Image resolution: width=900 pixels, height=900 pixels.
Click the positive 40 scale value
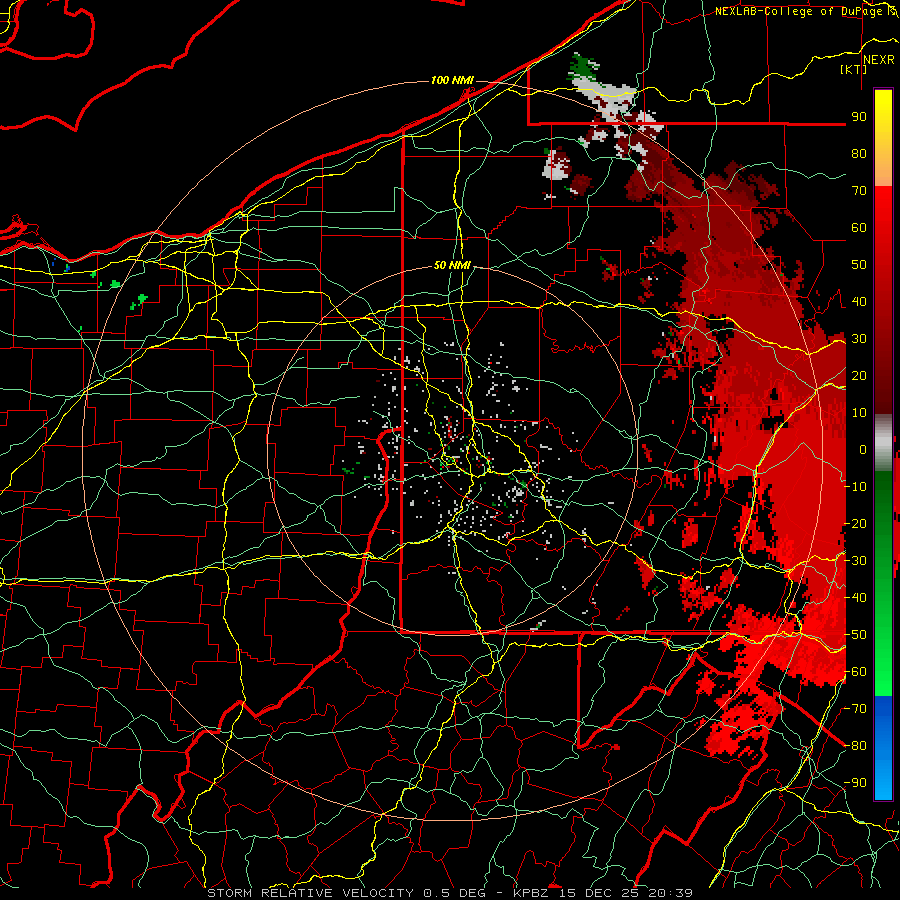point(859,301)
